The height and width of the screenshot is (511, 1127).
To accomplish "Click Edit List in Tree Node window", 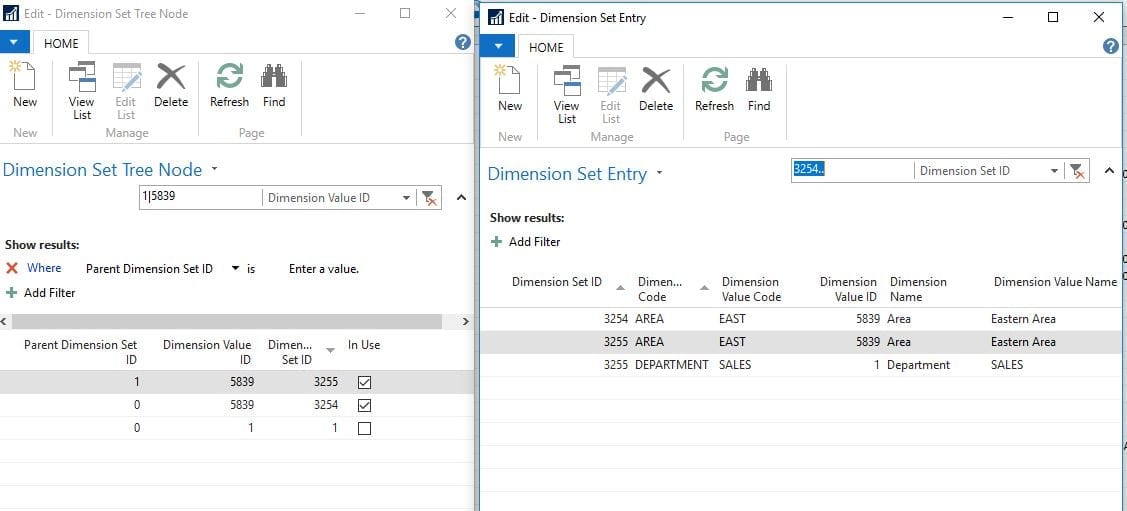I will 126,91.
